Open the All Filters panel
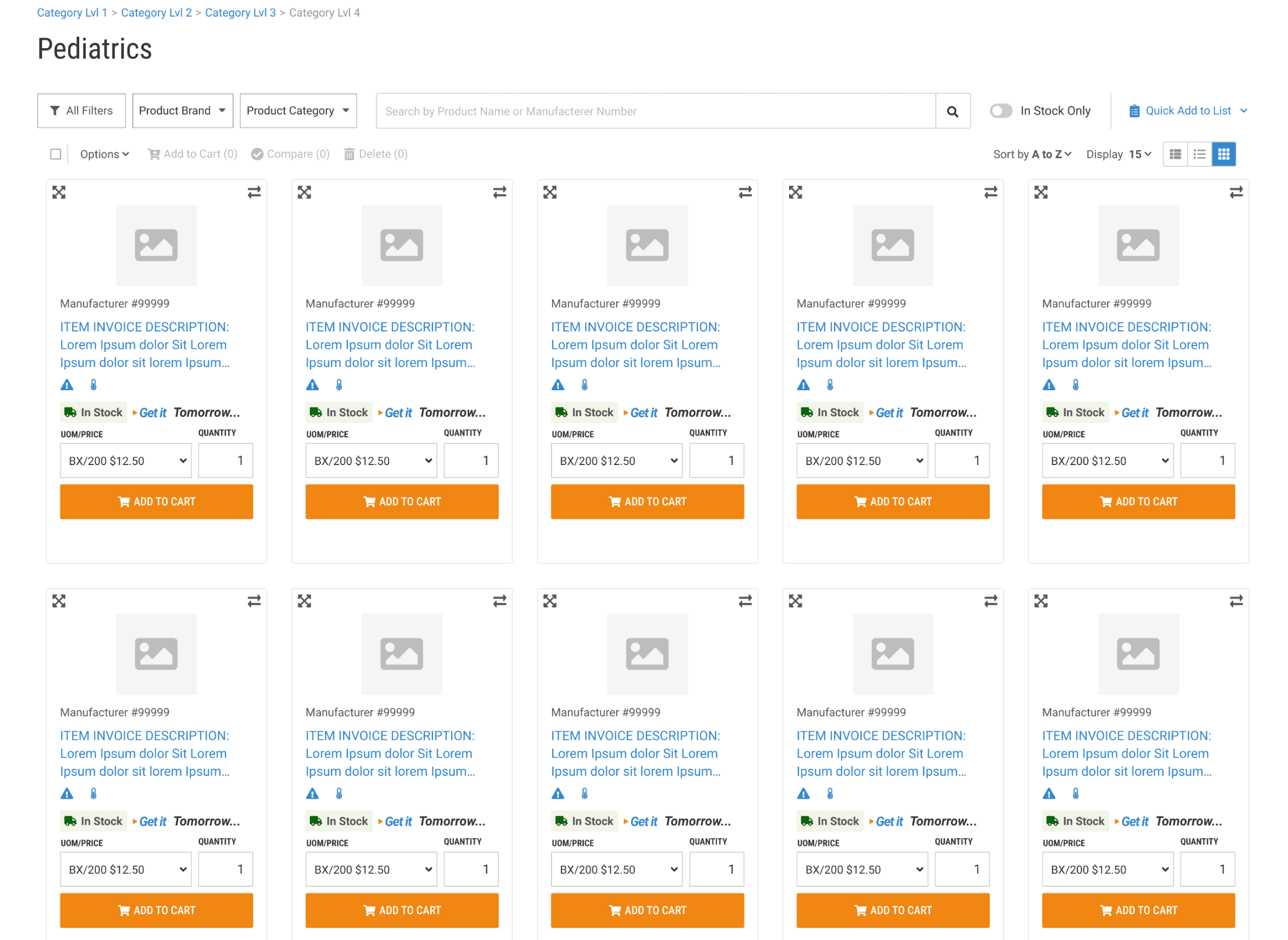This screenshot has width=1288, height=940. [x=81, y=111]
